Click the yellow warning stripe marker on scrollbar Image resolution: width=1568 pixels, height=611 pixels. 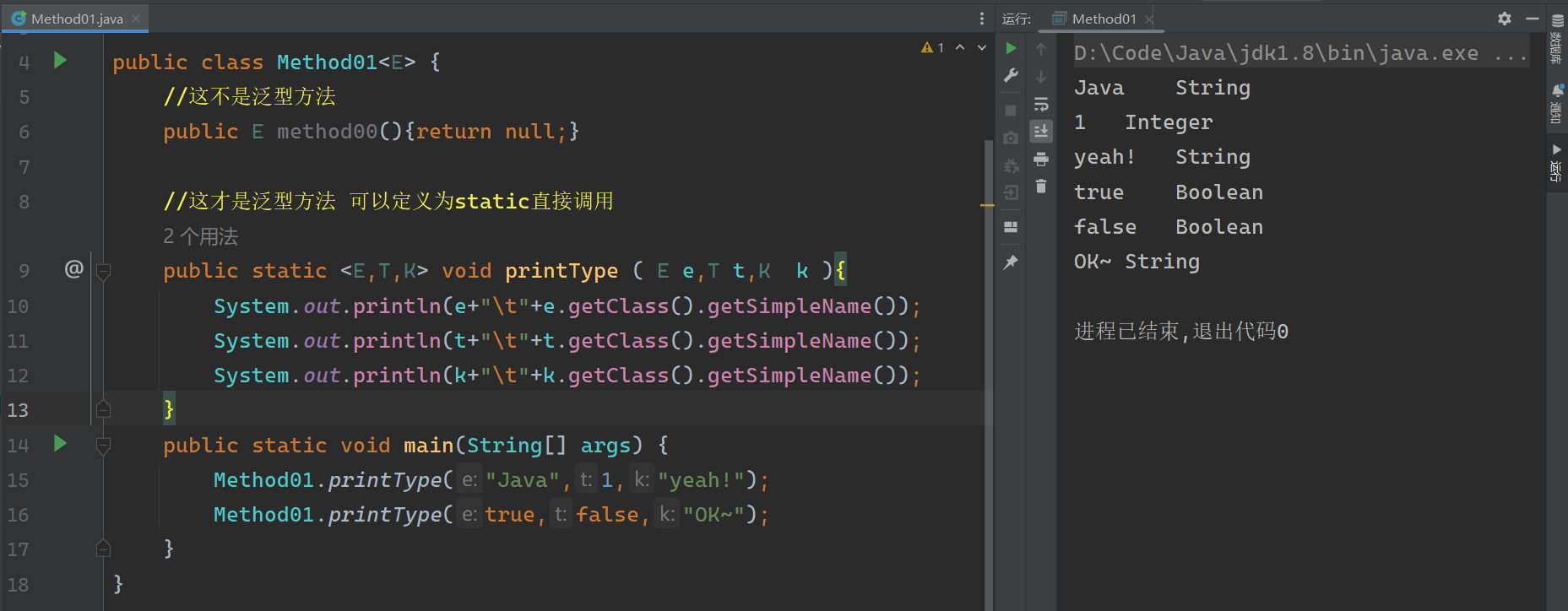point(987,205)
